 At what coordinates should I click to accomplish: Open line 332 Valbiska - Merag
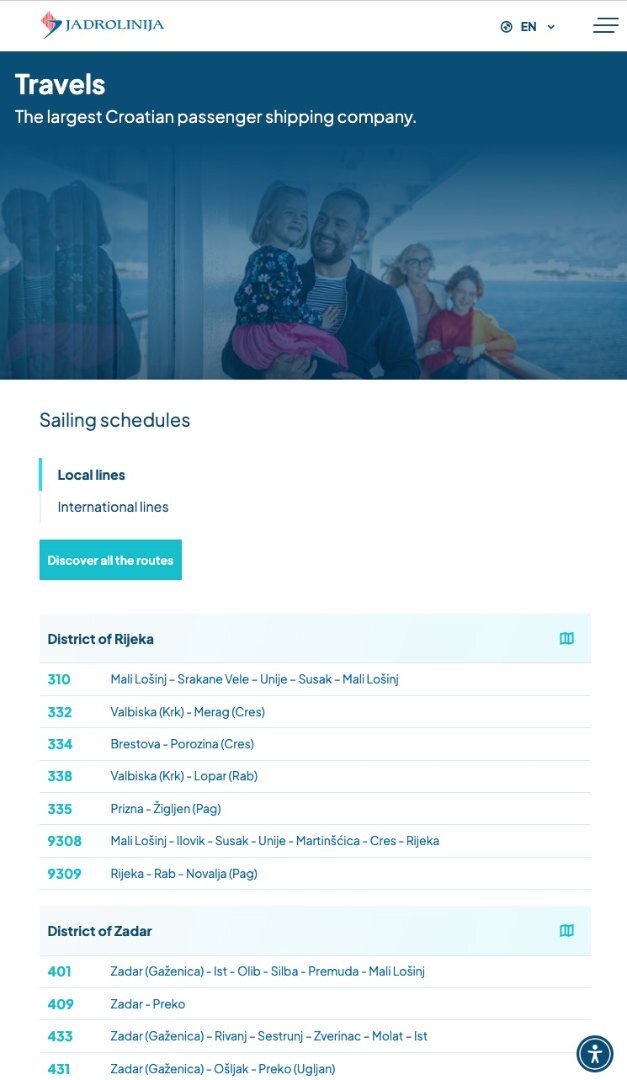point(315,712)
